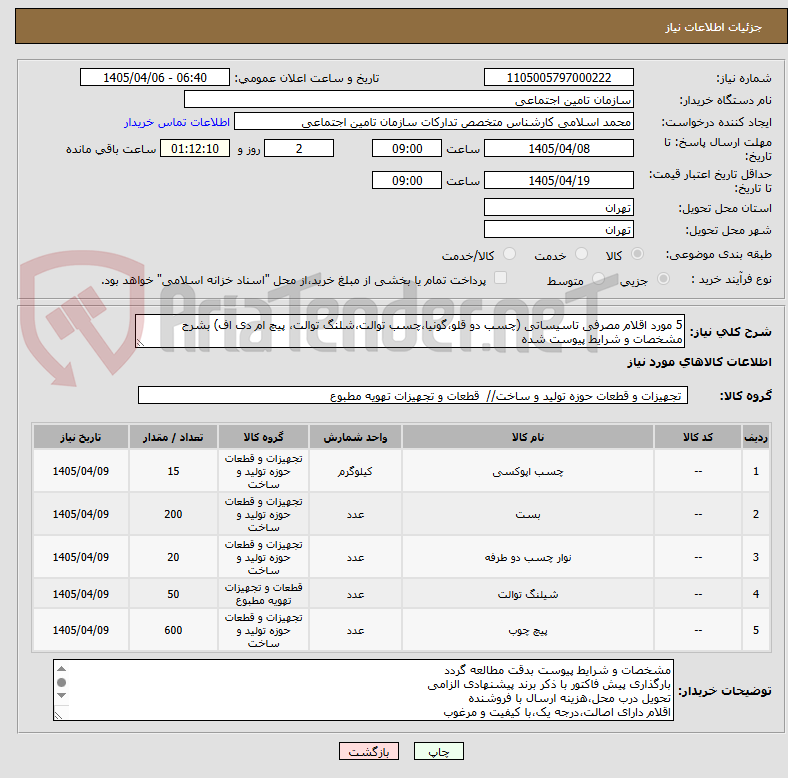Select the خدمت radio button

[581, 254]
